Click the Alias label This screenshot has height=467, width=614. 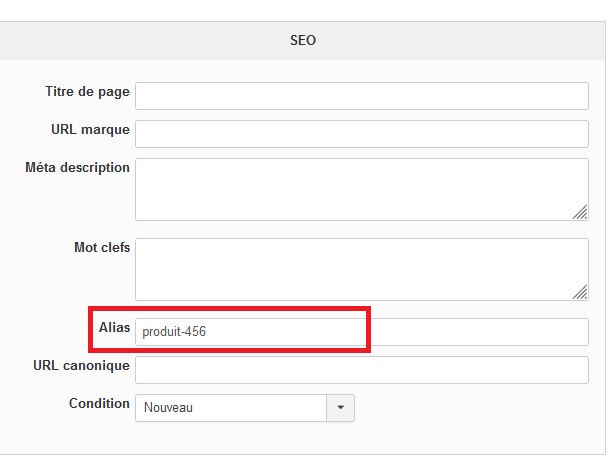coord(114,328)
